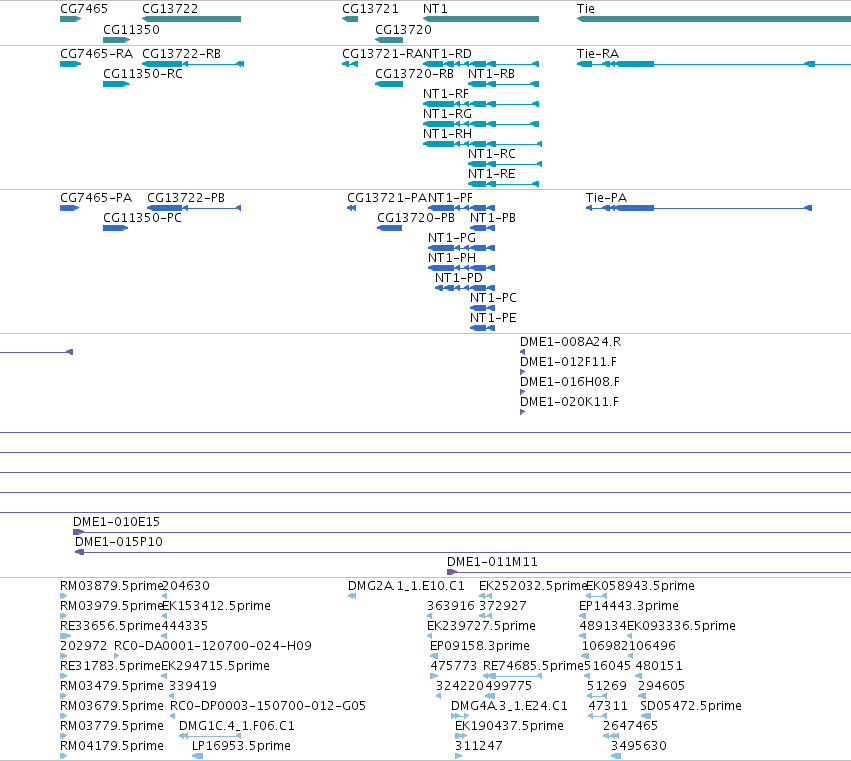This screenshot has height=761, width=851.
Task: Open EST label DMG2A.1_1.E10.C1
Action: (407, 586)
